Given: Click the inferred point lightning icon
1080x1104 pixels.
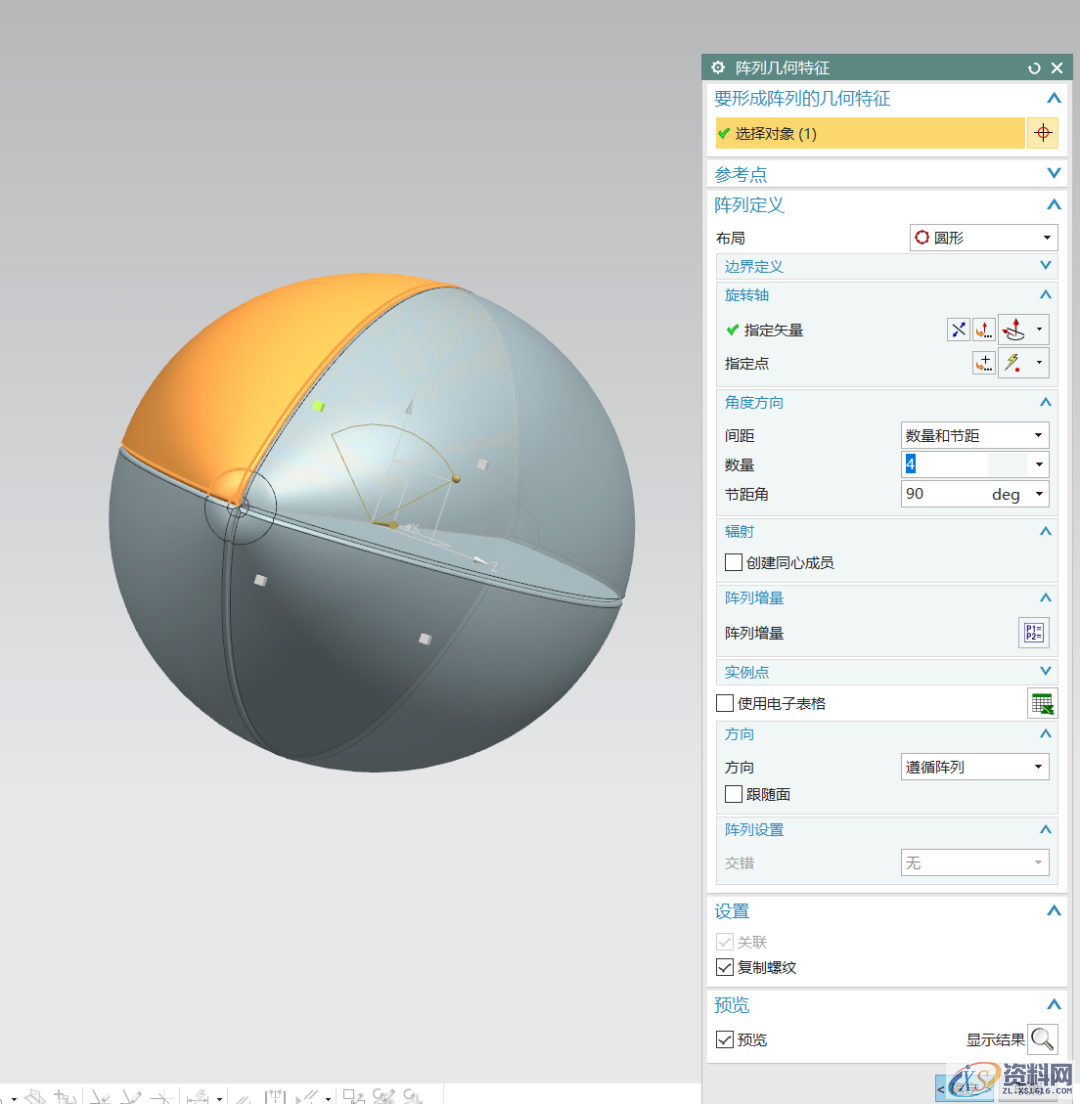Looking at the screenshot, I should point(1016,363).
